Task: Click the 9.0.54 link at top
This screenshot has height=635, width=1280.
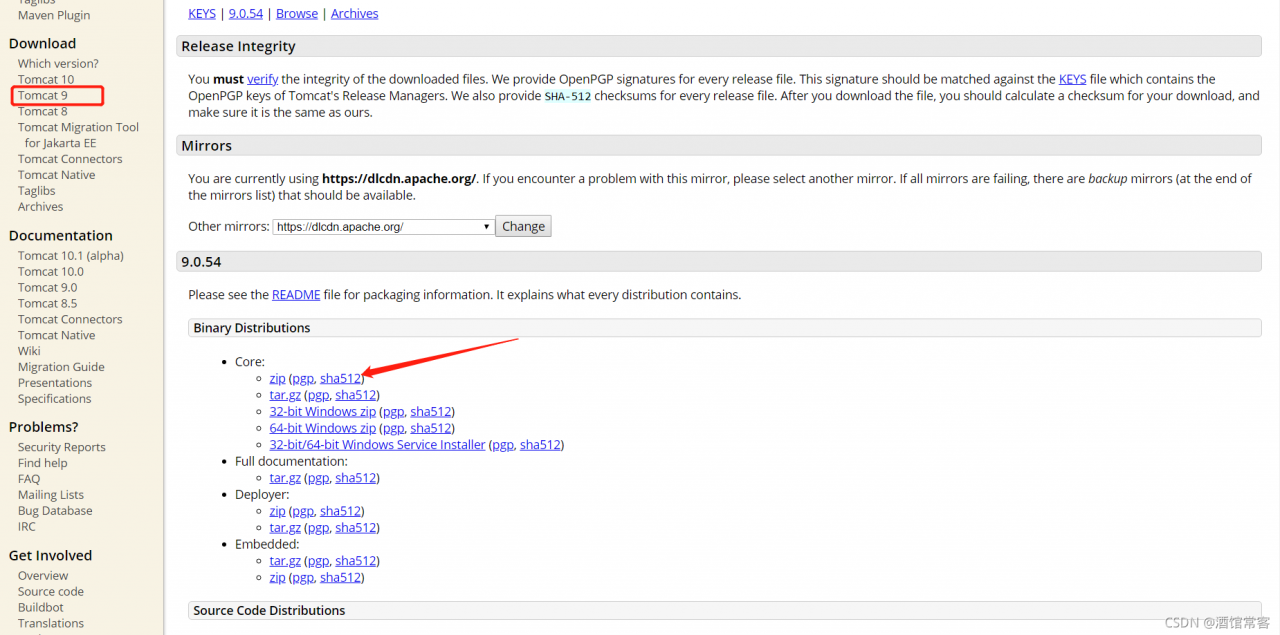Action: pos(246,14)
